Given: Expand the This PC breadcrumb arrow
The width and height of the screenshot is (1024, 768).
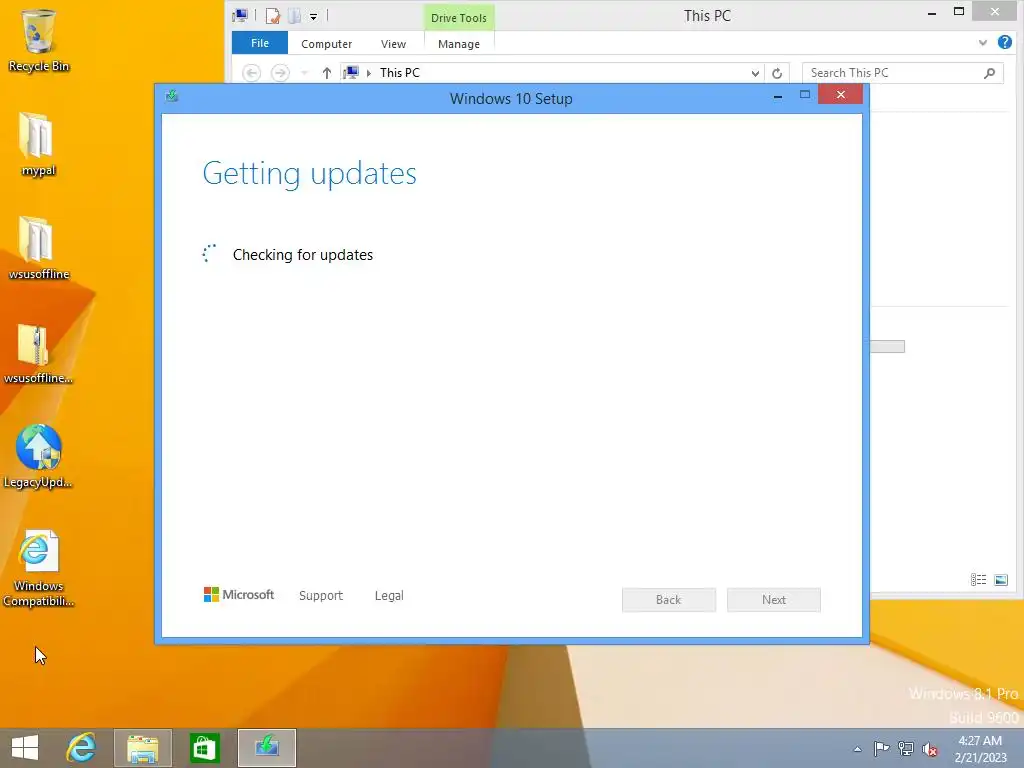Looking at the screenshot, I should click(x=369, y=73).
